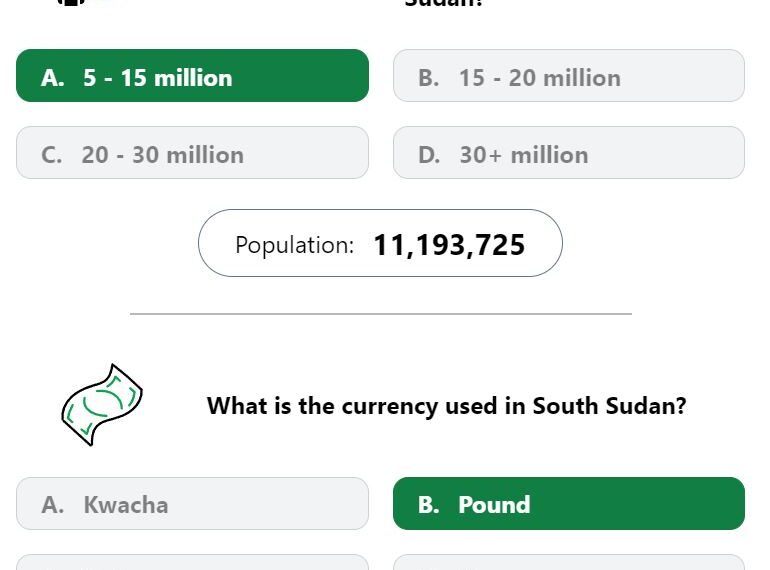The height and width of the screenshot is (570, 770).
Task: Click the cropped "Sudan?" question text at top
Action: (443, 2)
